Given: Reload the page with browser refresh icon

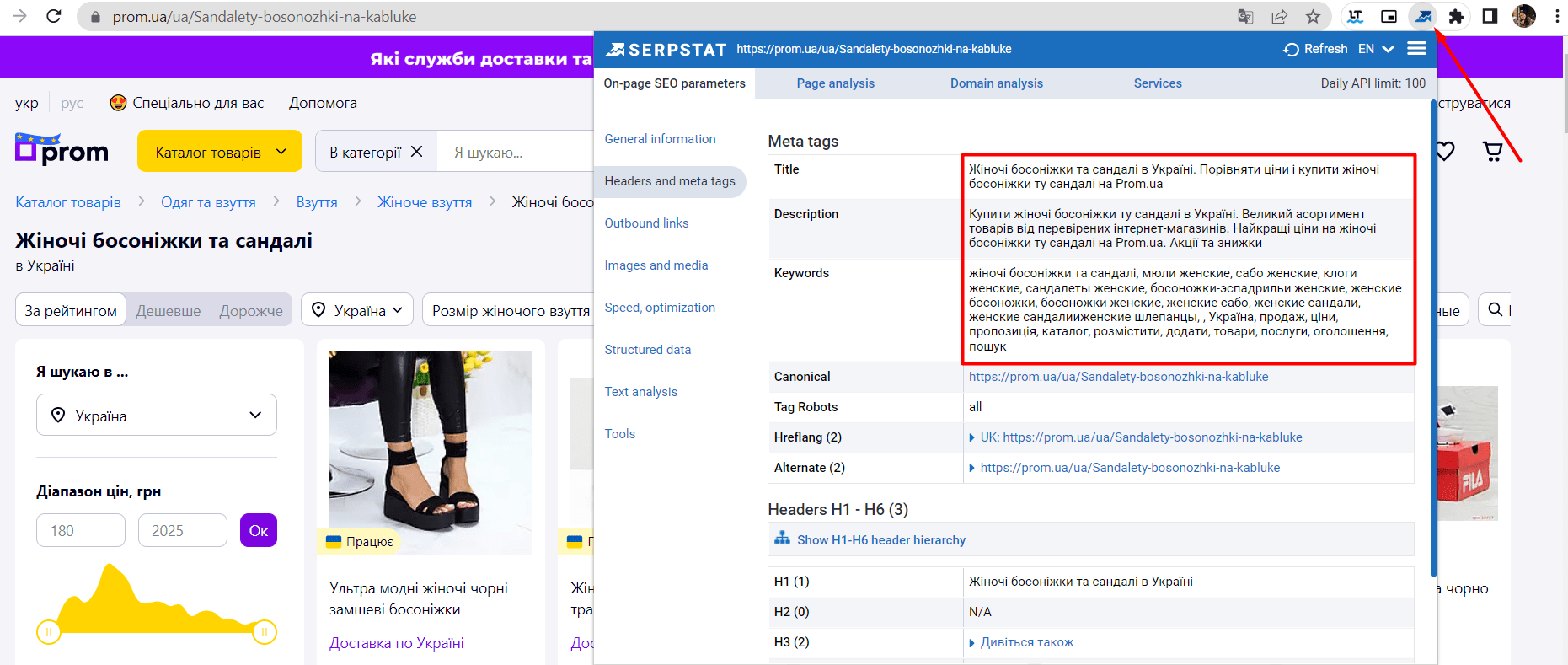Looking at the screenshot, I should point(54,16).
